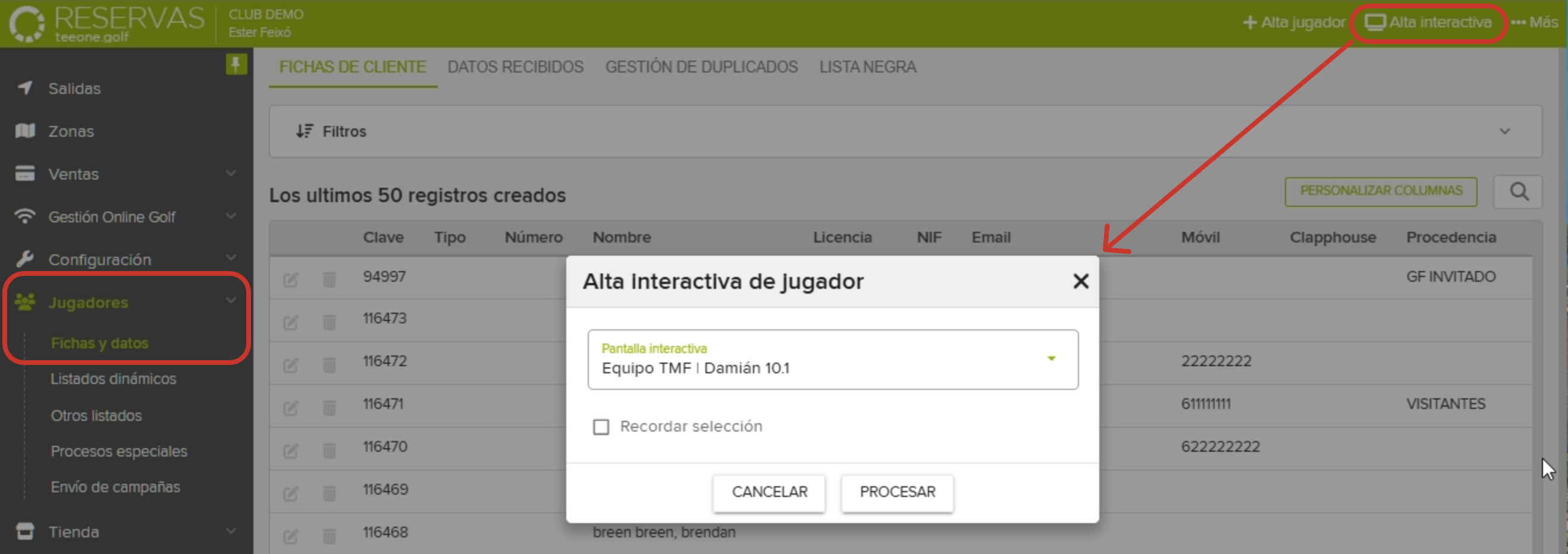Click the search magnifier button
The image size is (1568, 554).
point(1517,191)
